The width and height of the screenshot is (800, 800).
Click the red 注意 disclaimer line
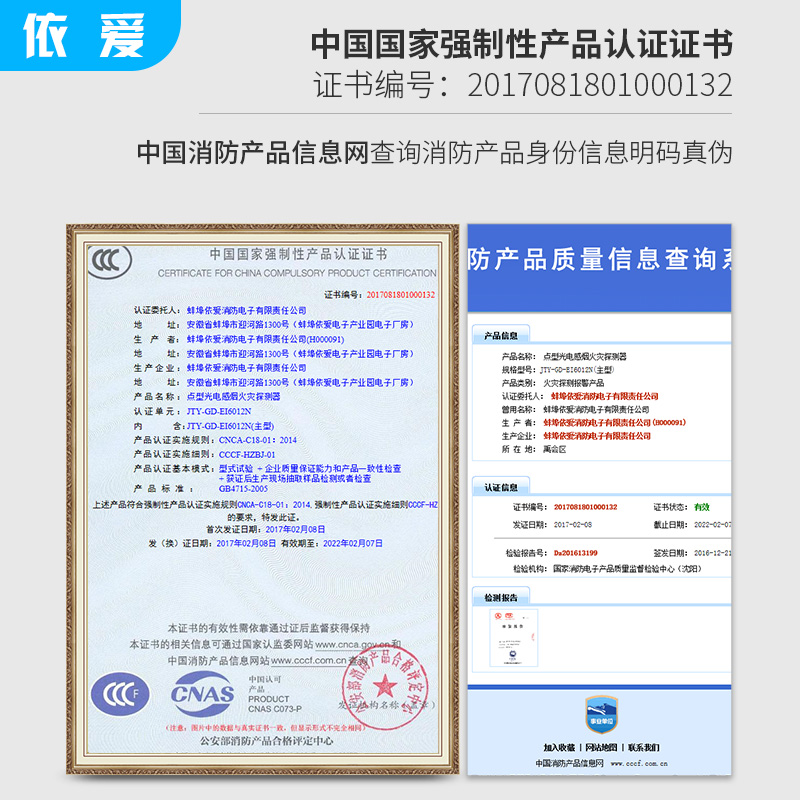coord(265,728)
